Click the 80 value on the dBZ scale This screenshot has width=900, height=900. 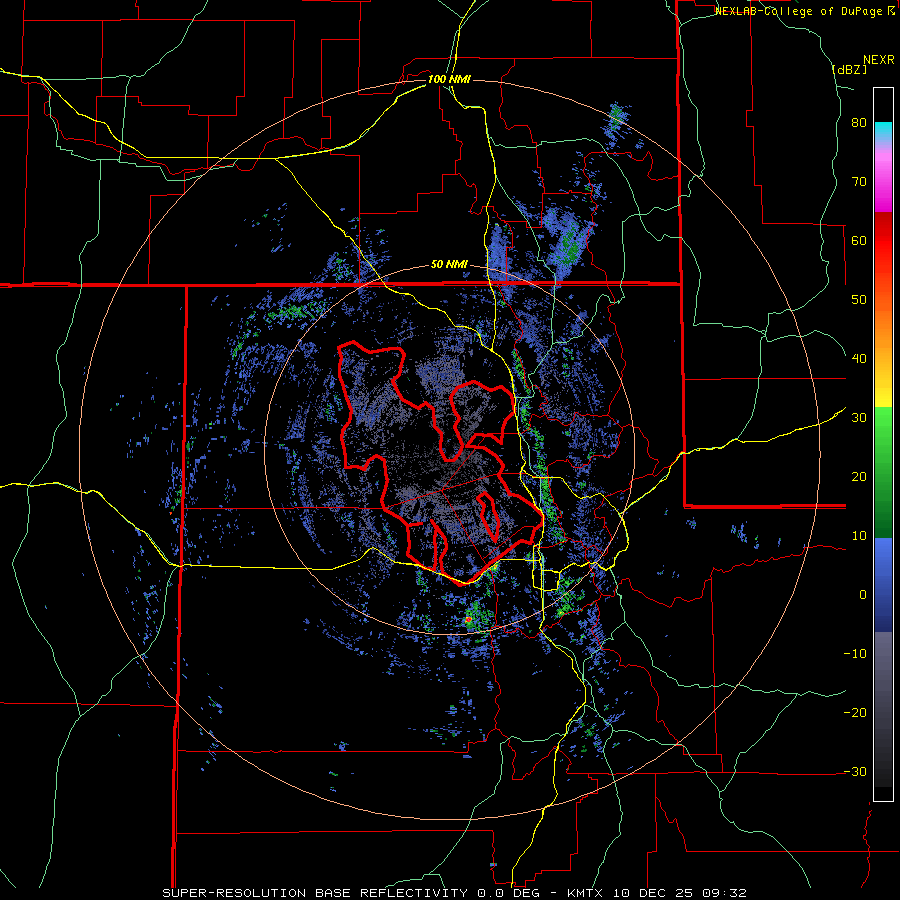pyautogui.click(x=859, y=123)
